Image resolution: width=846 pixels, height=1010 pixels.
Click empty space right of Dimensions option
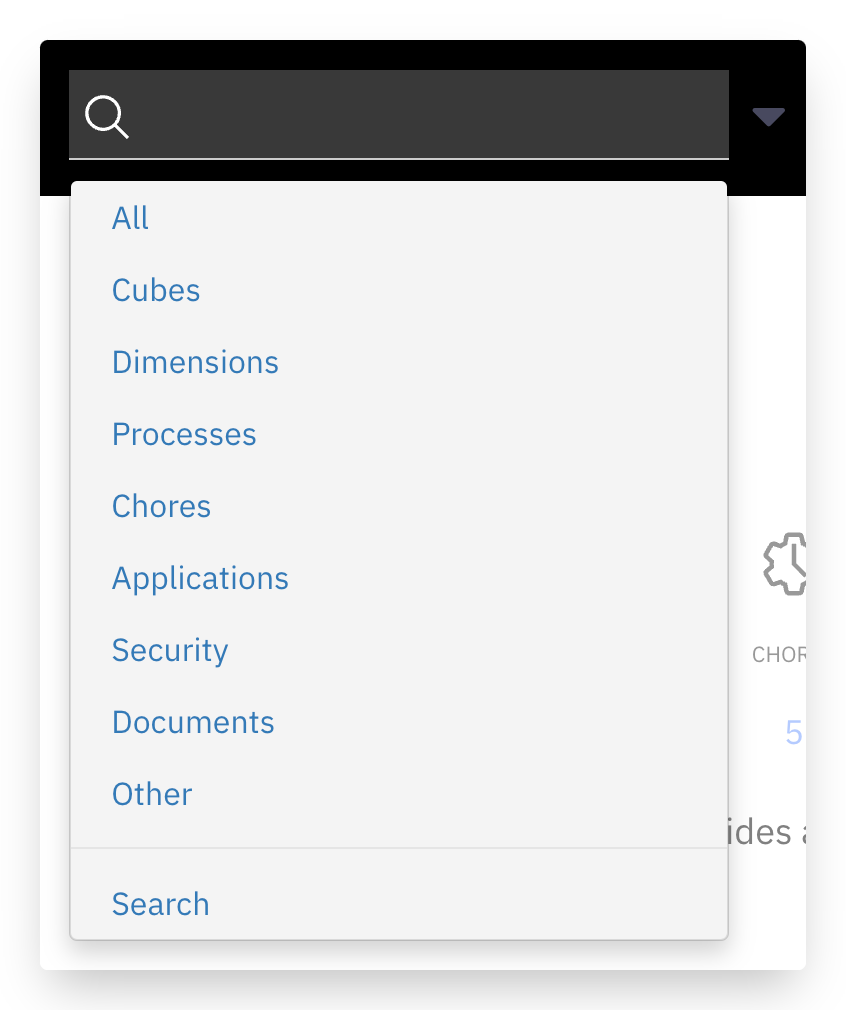pos(503,362)
